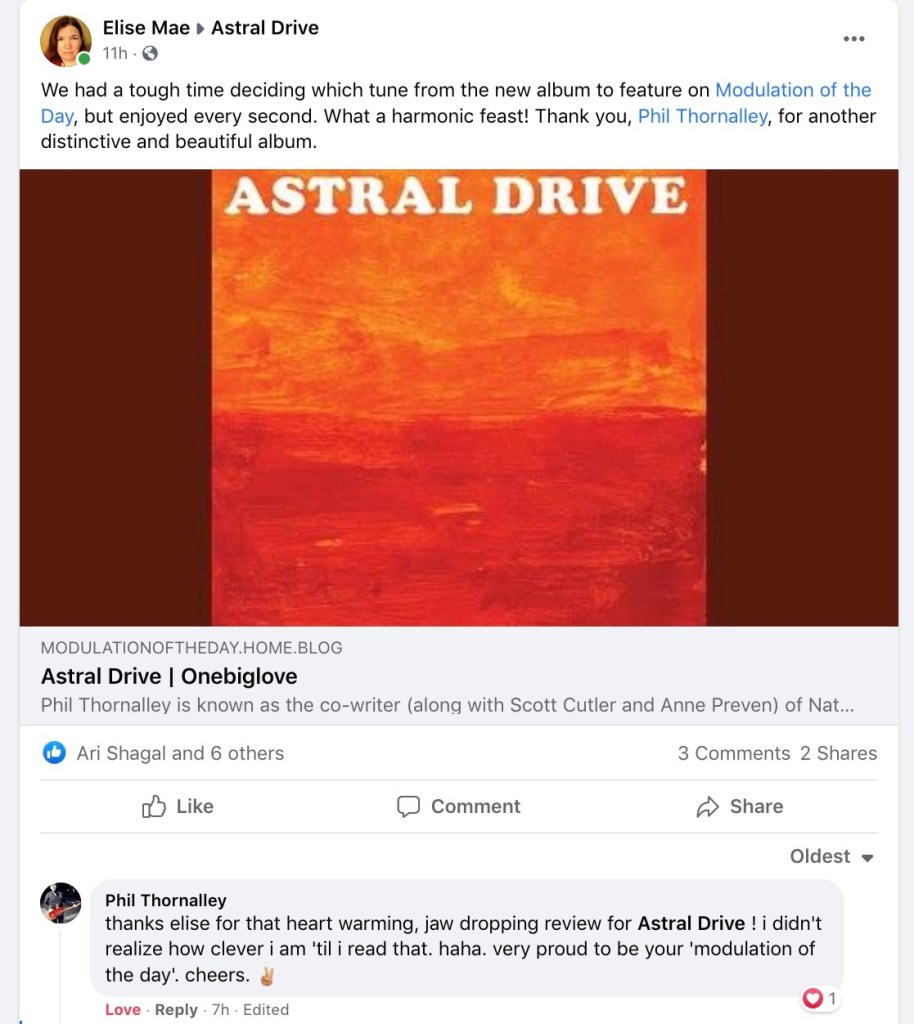Click the thumbs-up Like button
This screenshot has height=1024, width=914.
pyautogui.click(x=178, y=807)
